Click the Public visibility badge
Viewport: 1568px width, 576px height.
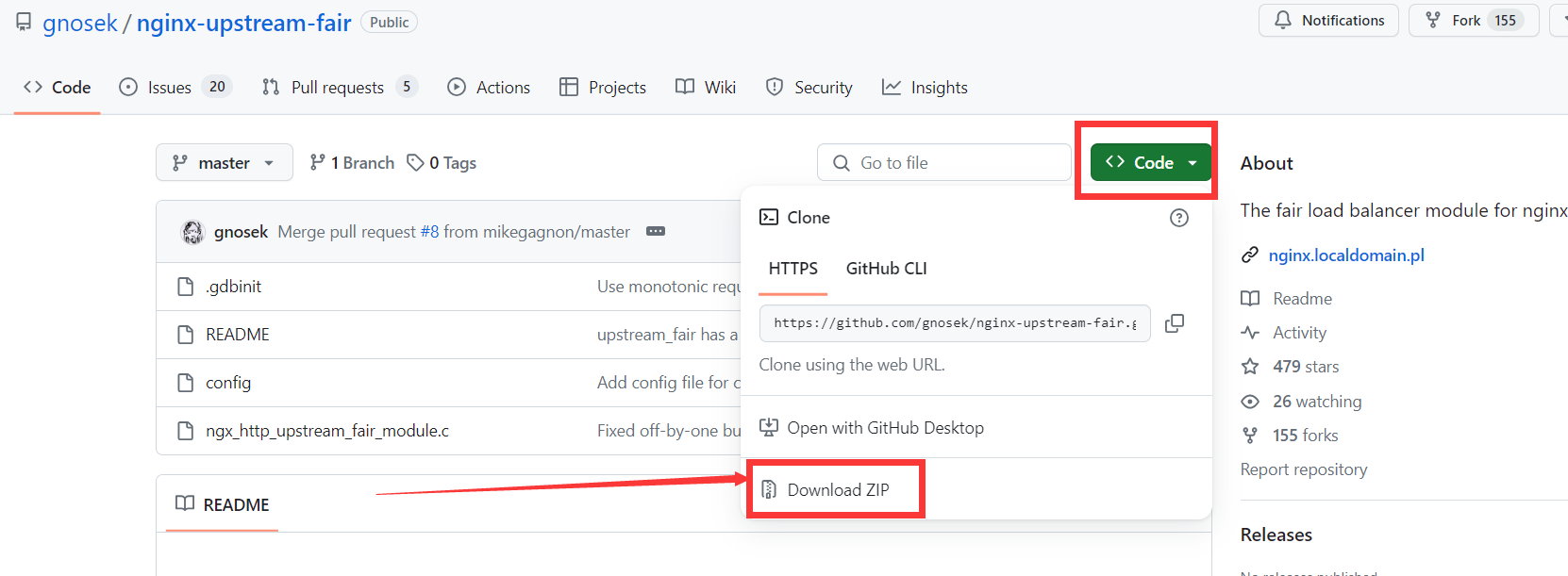pyautogui.click(x=390, y=23)
